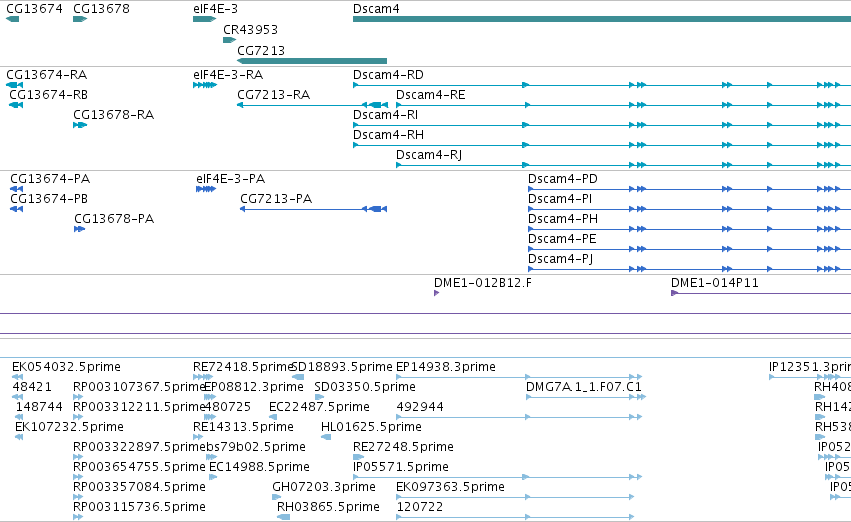
Task: Select EST RP003357084.5prime
Action: 78,496
